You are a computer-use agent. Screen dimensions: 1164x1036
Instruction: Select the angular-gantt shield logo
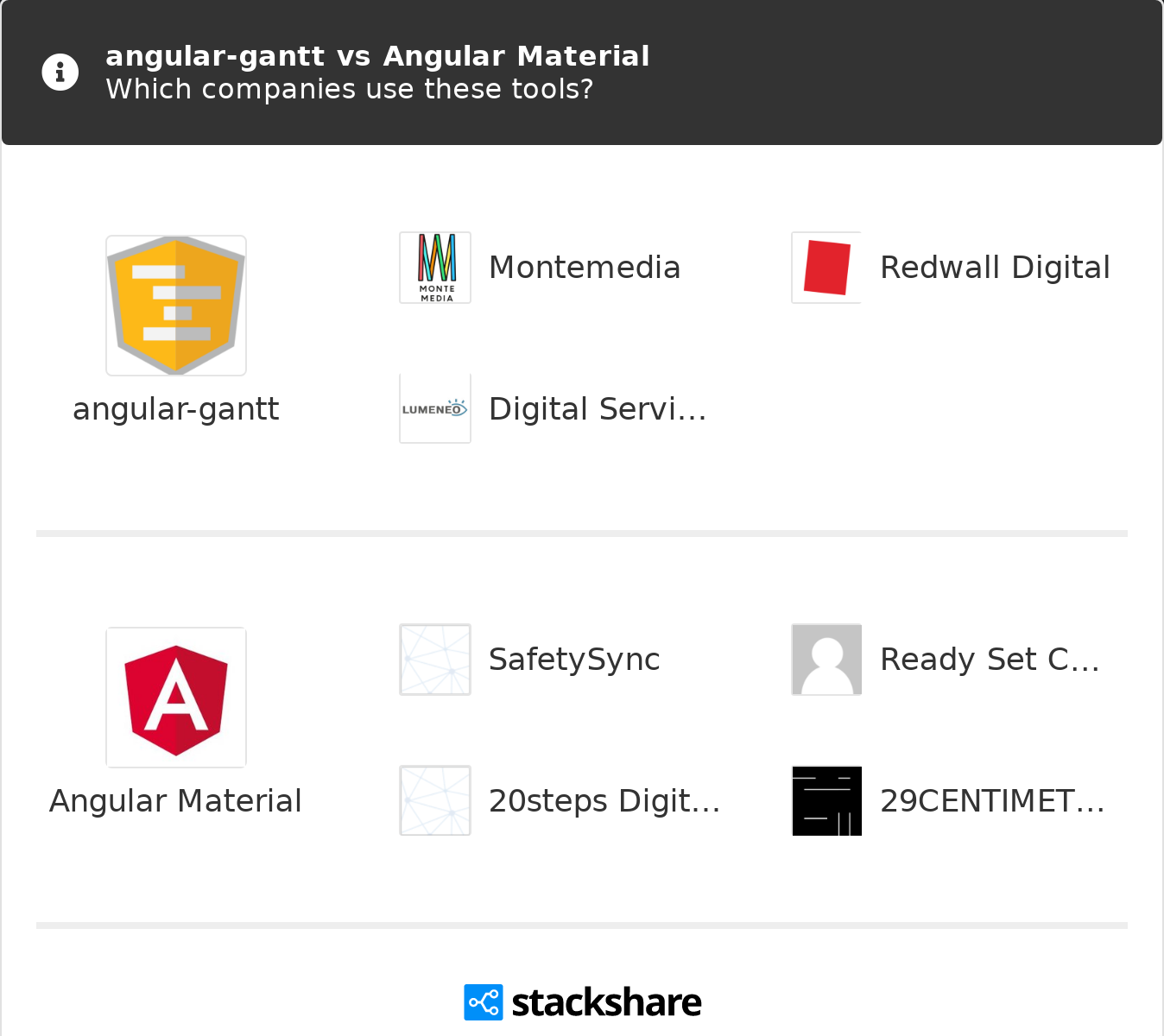pyautogui.click(x=175, y=305)
